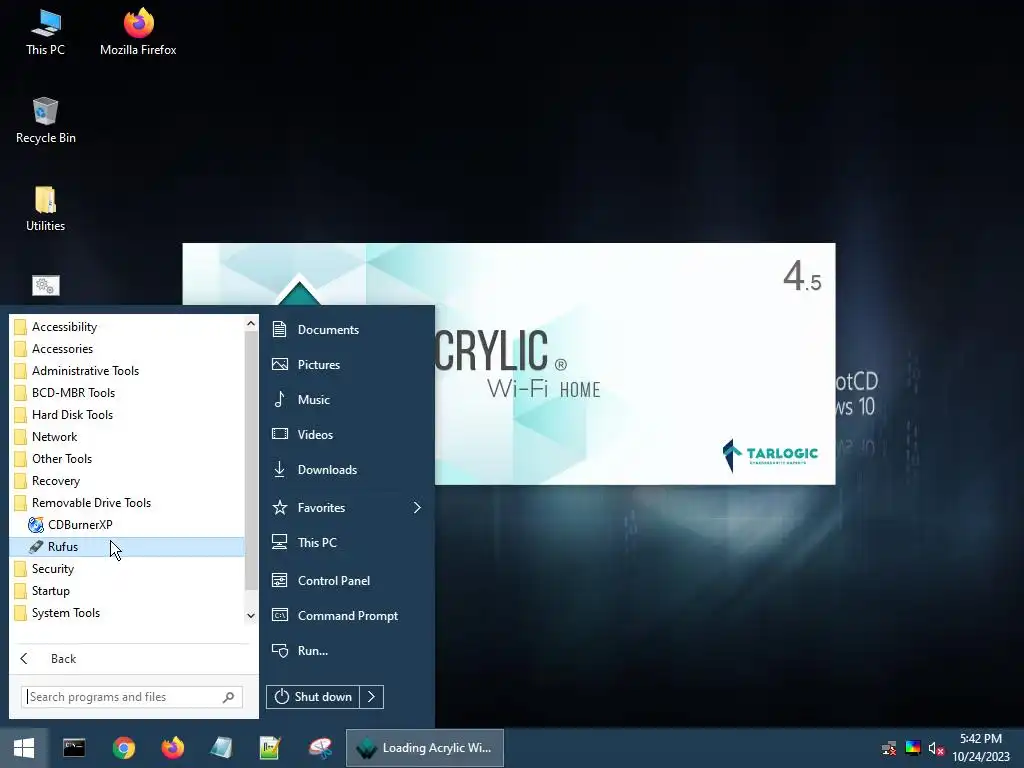Open the Accessibility folder in the Start menu
The image size is (1024, 768).
tap(127, 327)
